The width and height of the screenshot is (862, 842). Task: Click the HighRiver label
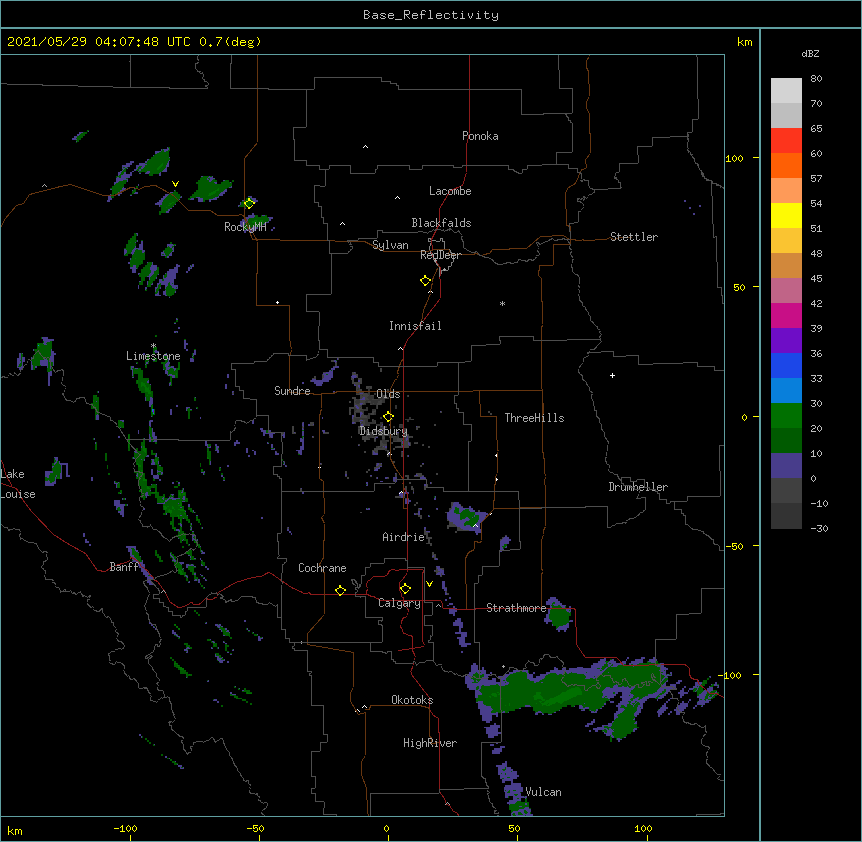[430, 743]
